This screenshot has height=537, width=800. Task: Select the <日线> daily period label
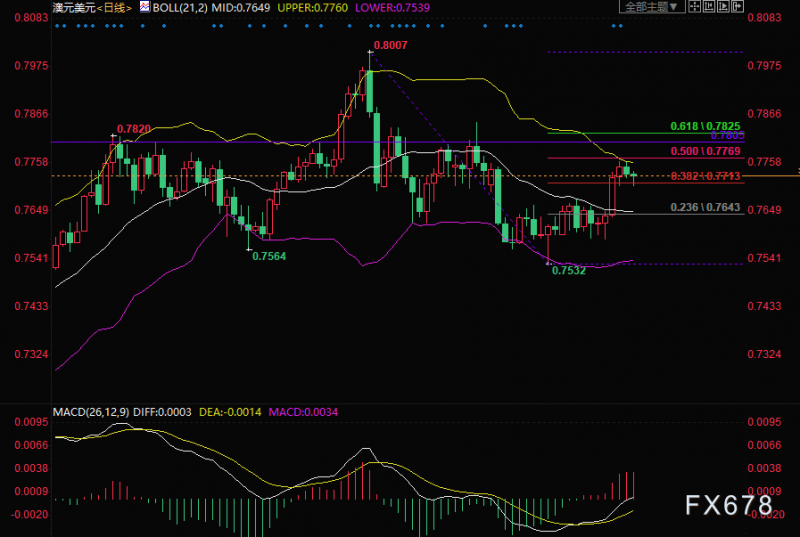[x=114, y=8]
